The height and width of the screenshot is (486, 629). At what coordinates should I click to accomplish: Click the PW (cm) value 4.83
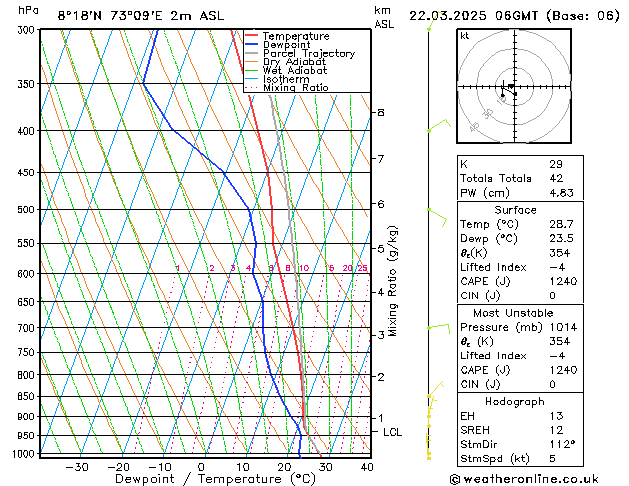click(x=561, y=193)
